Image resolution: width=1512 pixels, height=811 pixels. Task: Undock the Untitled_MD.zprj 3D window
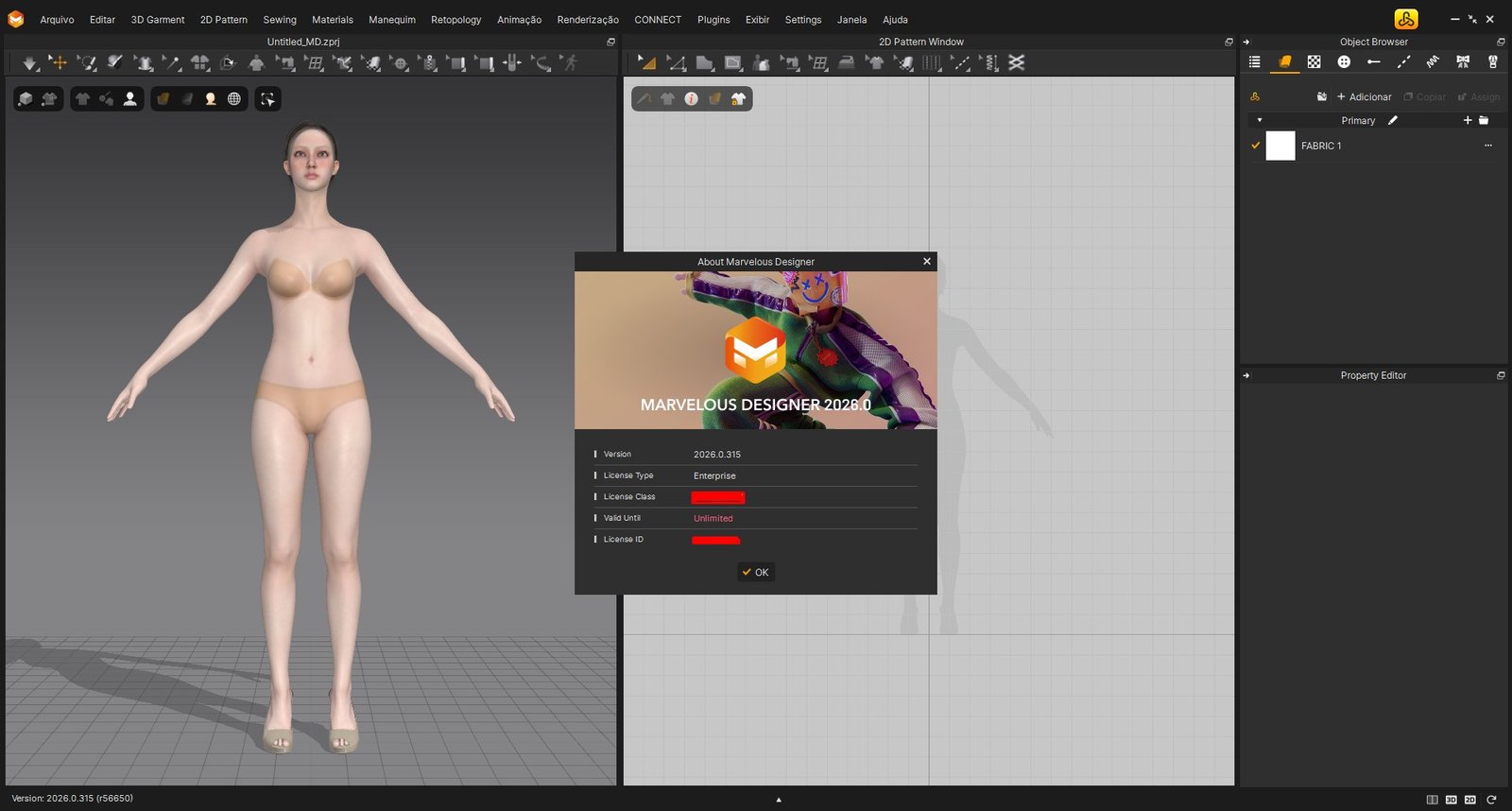tap(610, 42)
